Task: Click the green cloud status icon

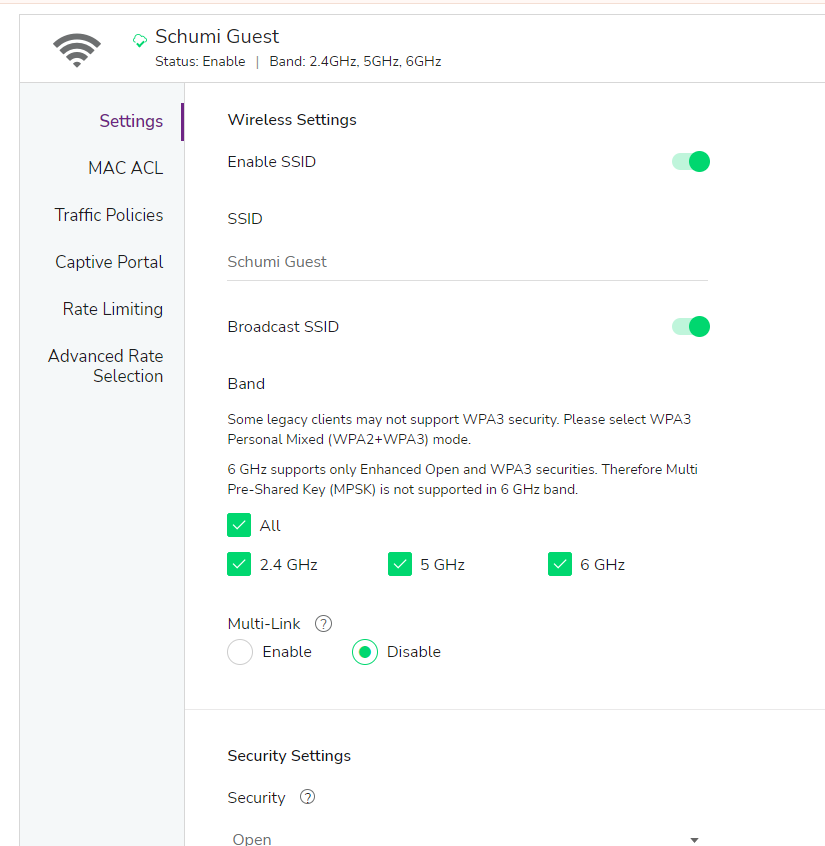Action: pos(140,40)
